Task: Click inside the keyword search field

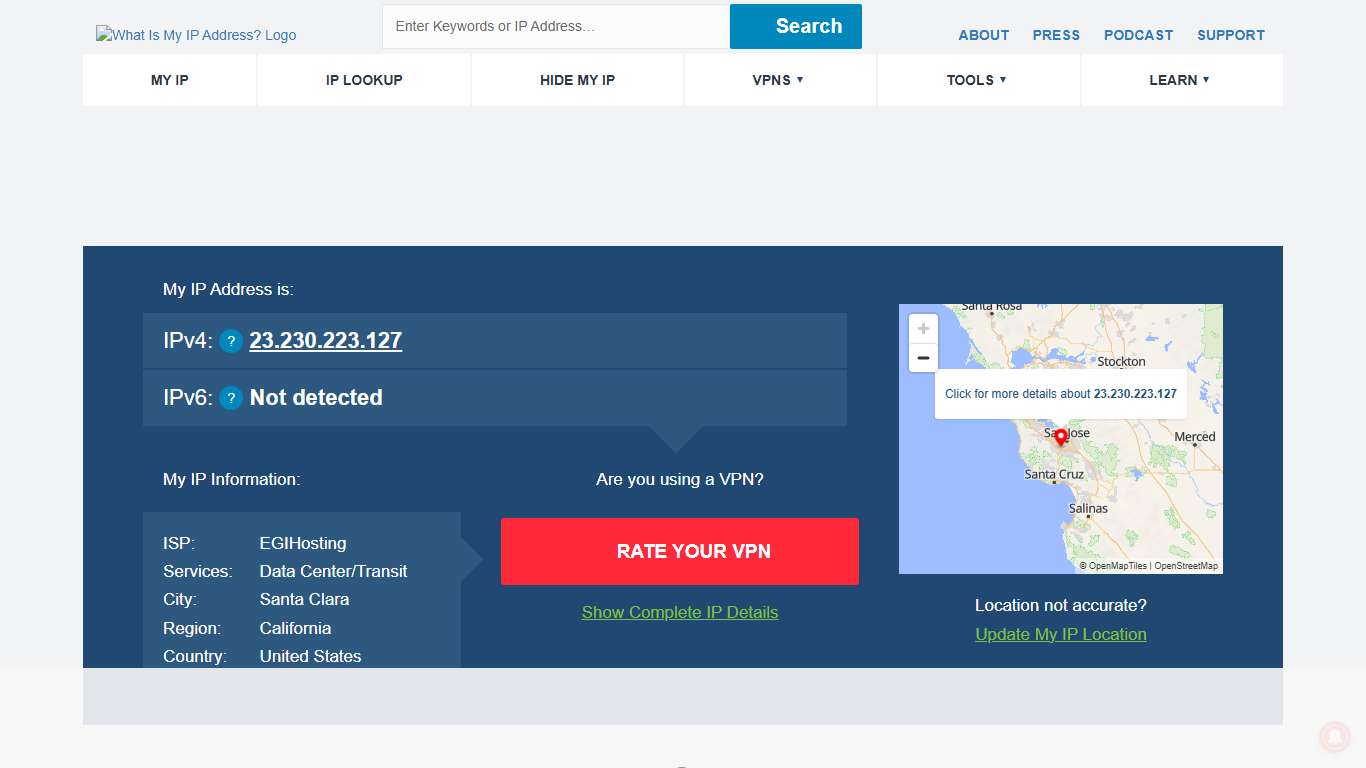Action: (x=554, y=26)
